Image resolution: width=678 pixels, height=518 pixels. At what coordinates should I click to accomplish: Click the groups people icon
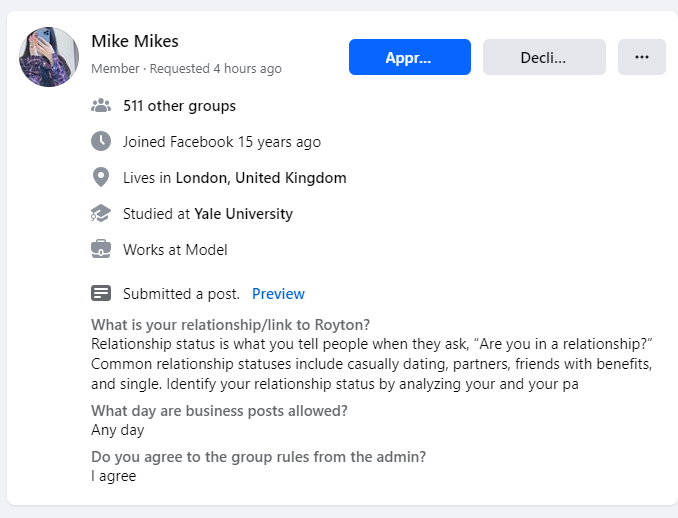(101, 106)
